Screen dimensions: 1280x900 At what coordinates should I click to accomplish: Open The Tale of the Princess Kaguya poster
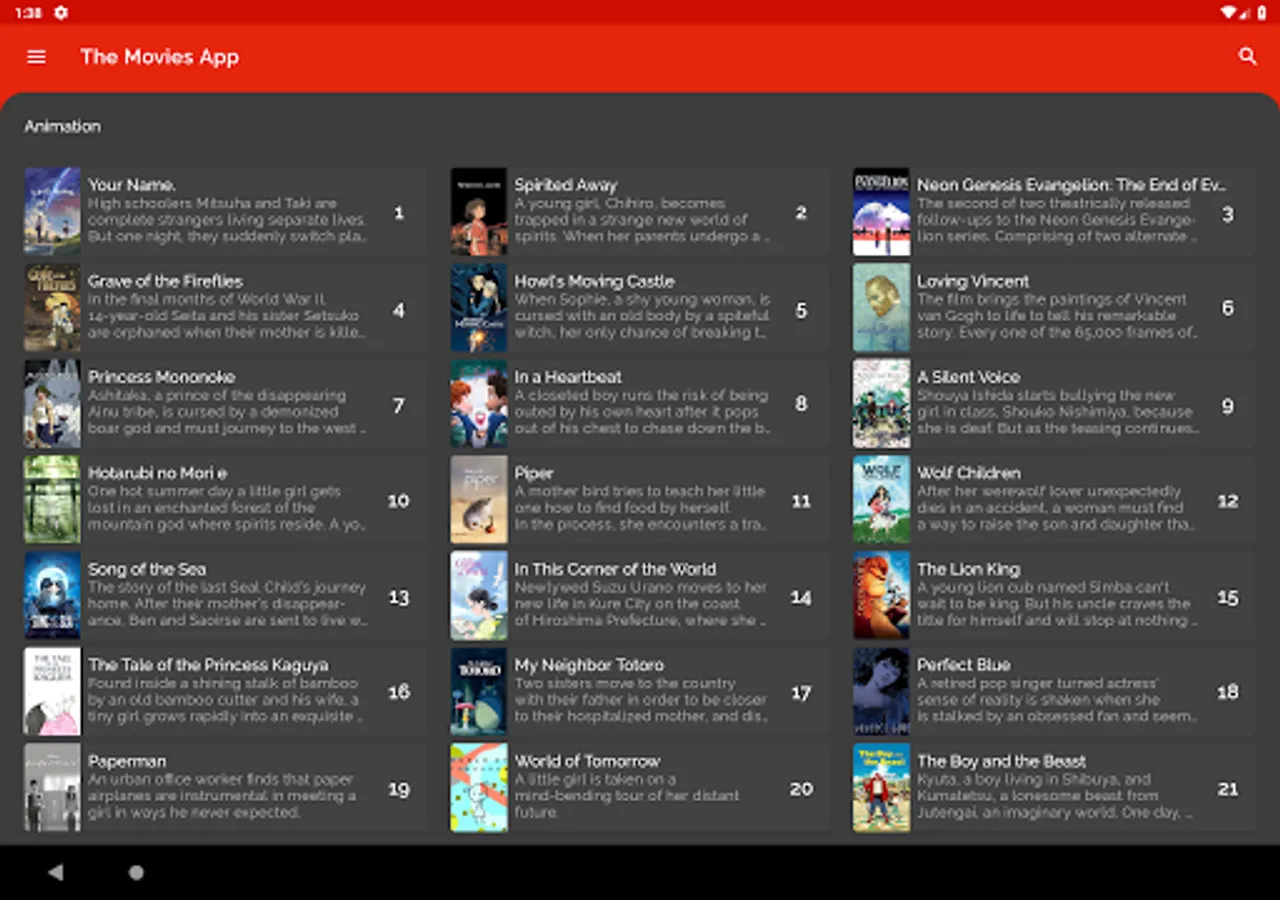pyautogui.click(x=52, y=692)
